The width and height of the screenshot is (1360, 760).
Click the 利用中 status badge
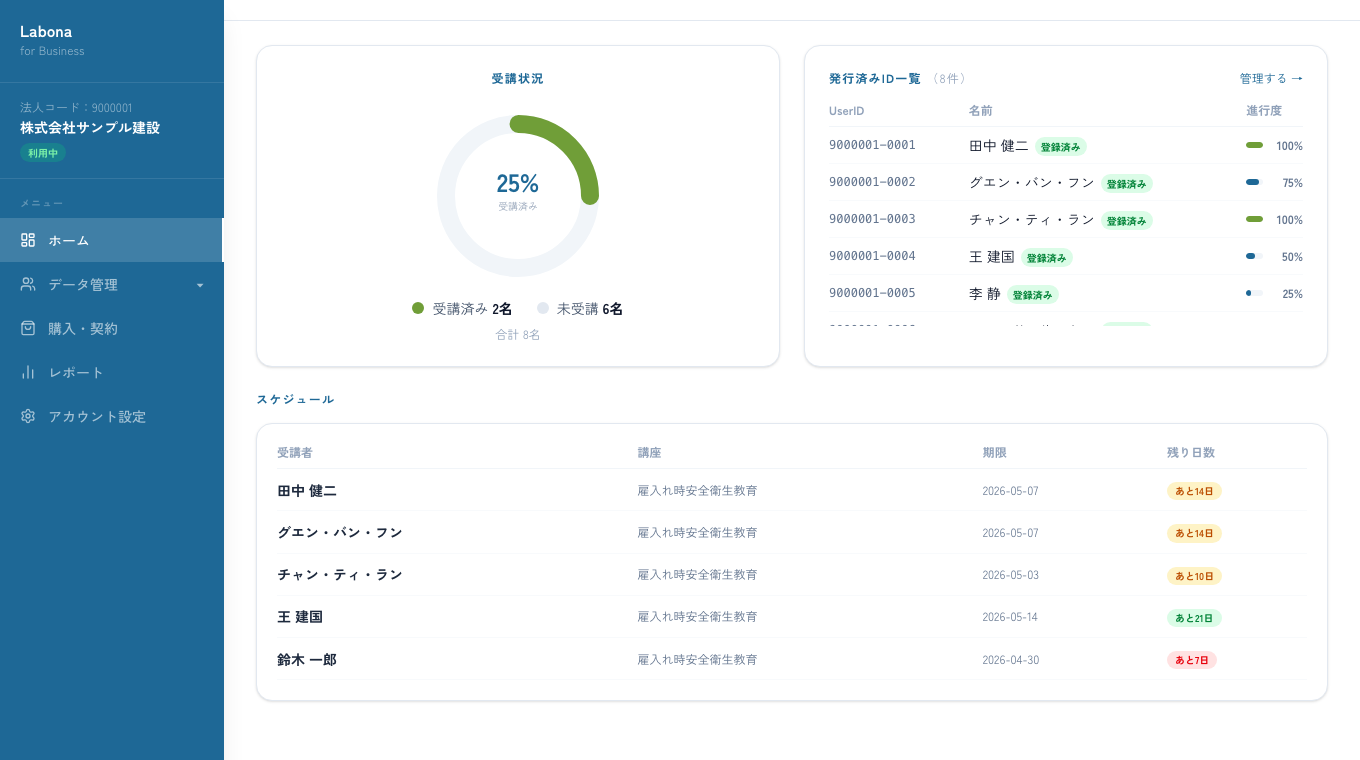(43, 153)
